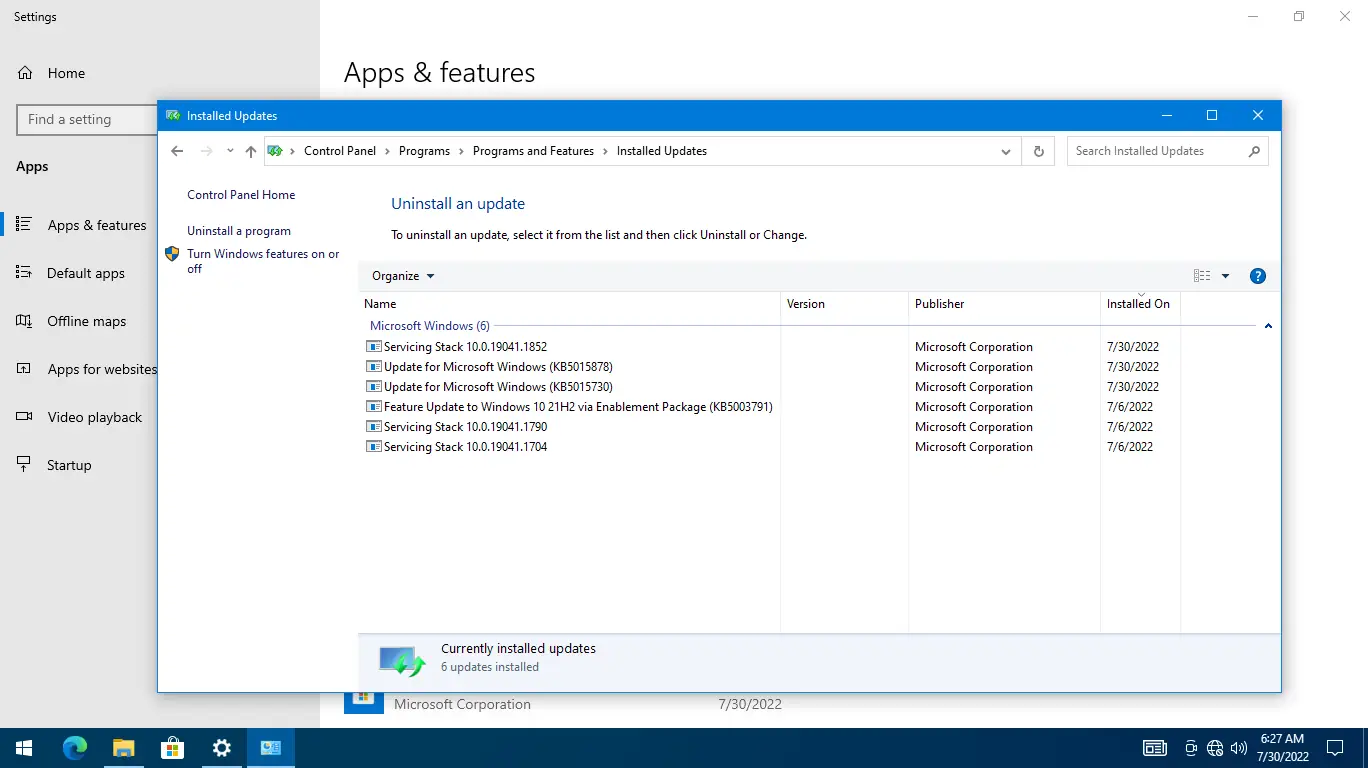Image resolution: width=1368 pixels, height=768 pixels.
Task: Launch Microsoft Edge from the taskbar
Action: 75,748
